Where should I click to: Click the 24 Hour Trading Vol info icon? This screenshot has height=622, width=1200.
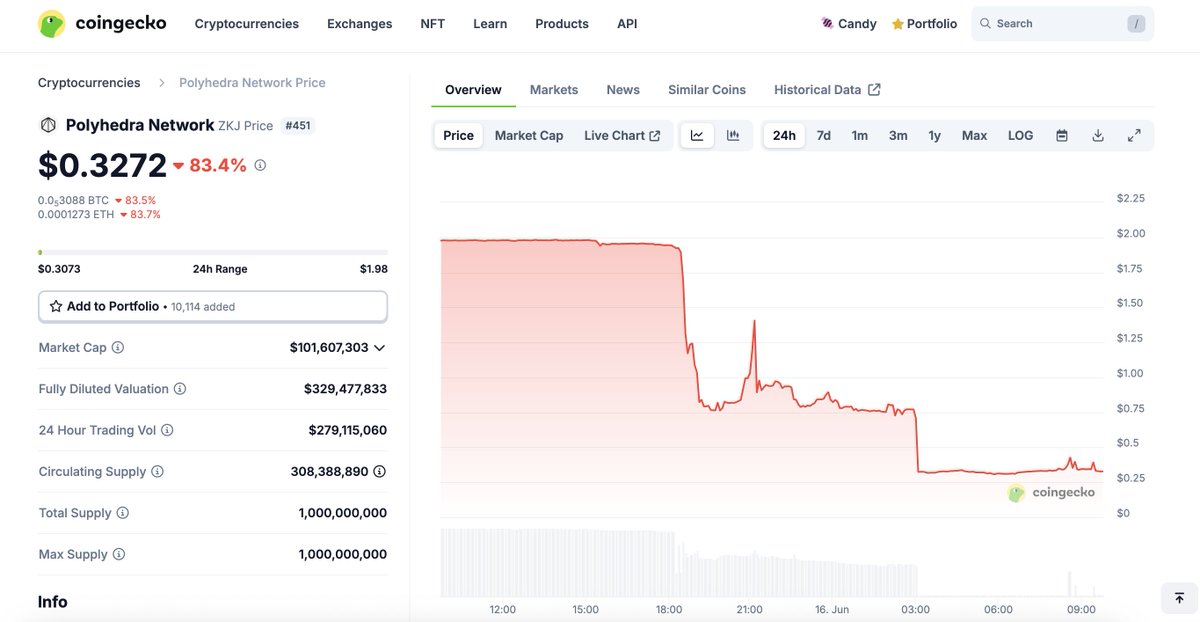tap(167, 430)
